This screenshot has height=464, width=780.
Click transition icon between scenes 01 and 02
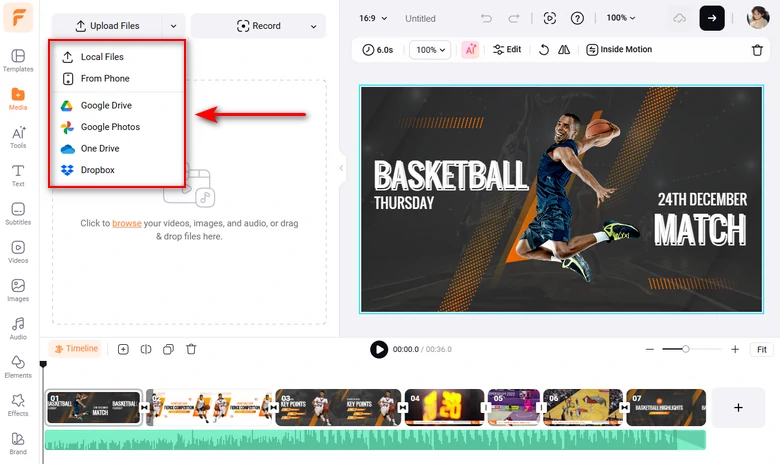145,408
